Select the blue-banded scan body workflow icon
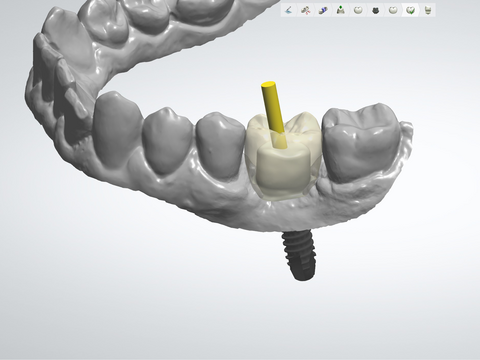This screenshot has height=360, width=480. pyautogui.click(x=323, y=10)
